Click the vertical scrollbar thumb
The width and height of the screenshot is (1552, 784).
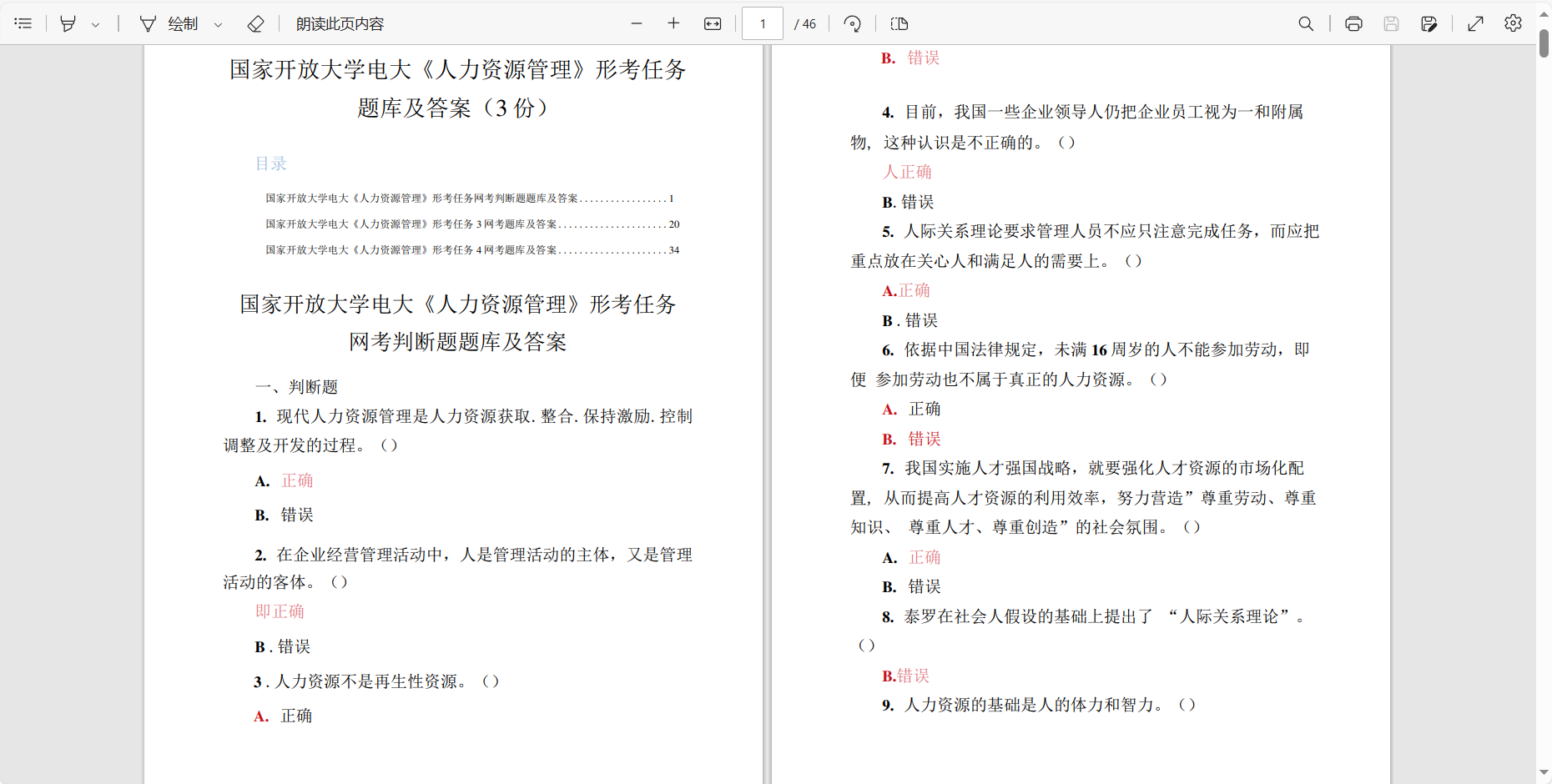1544,43
